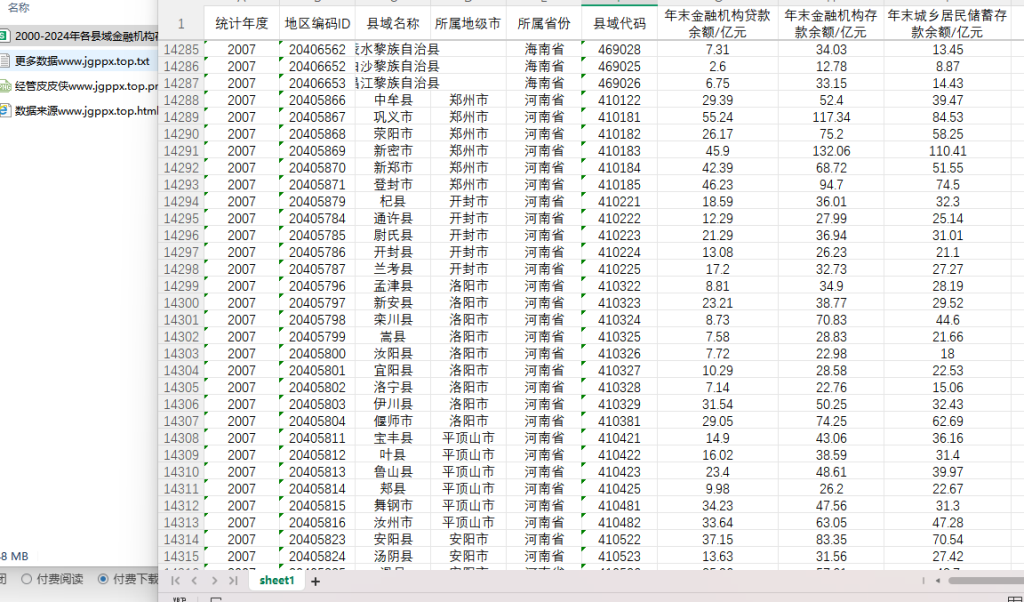
Task: Click the savings balance cell 70.54
Action: pos(948,539)
